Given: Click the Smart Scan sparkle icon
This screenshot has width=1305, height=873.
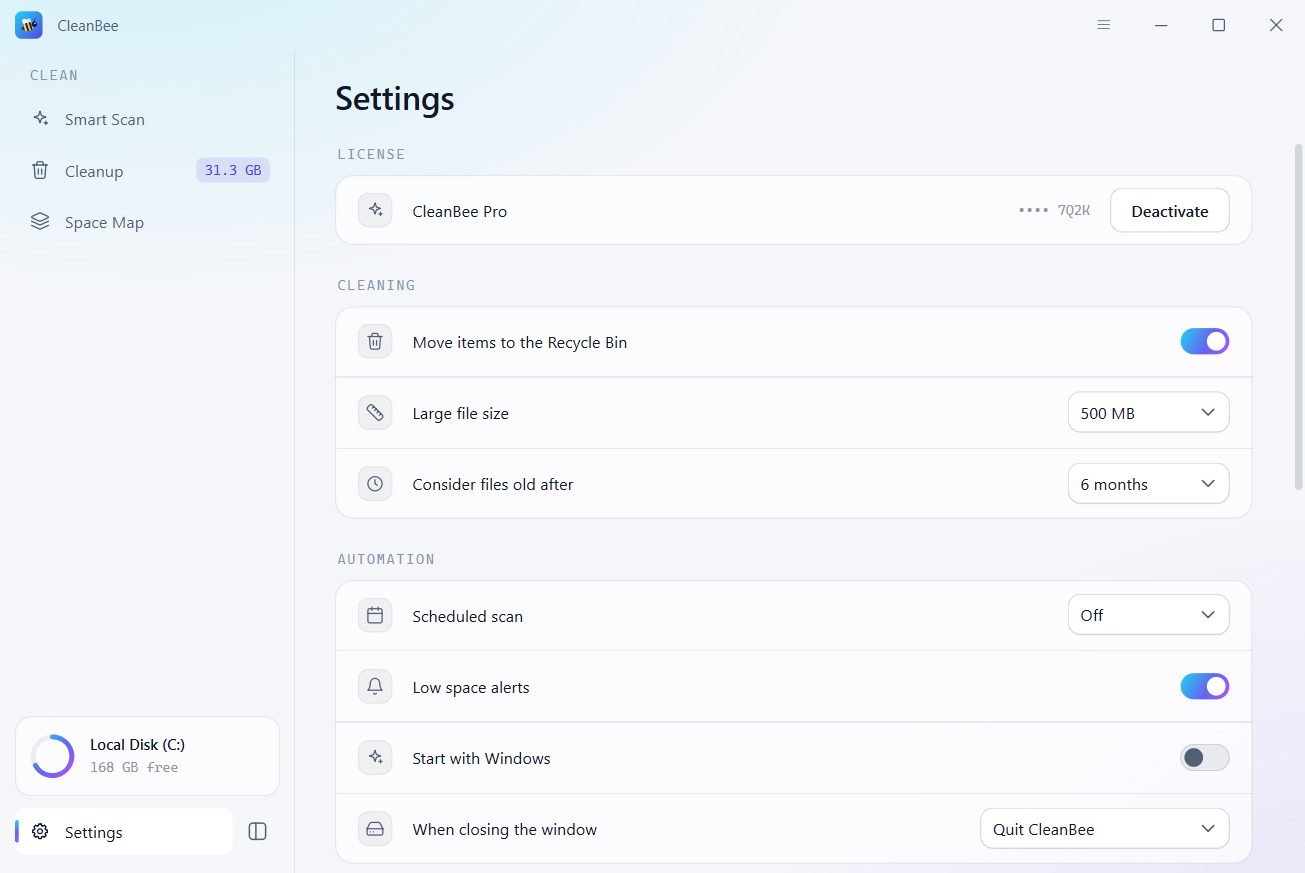Looking at the screenshot, I should coord(40,119).
